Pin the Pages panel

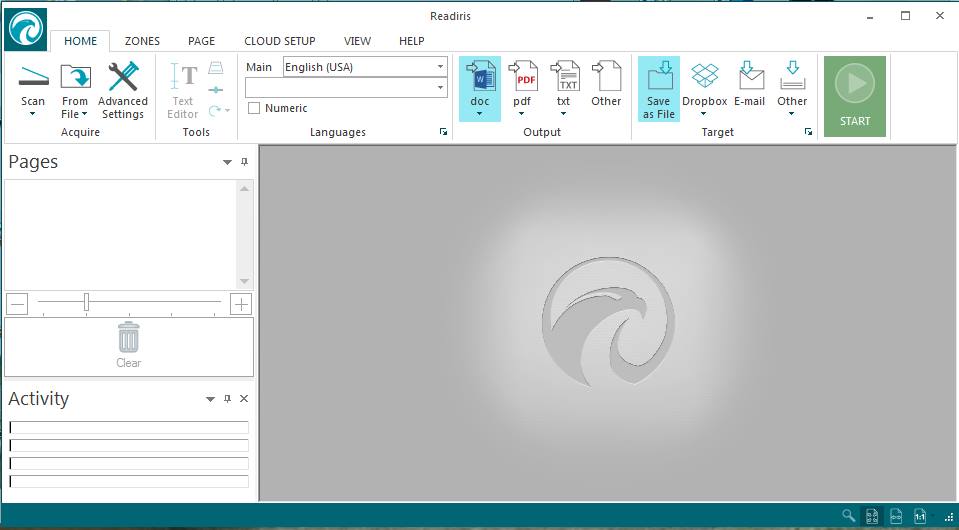(245, 162)
